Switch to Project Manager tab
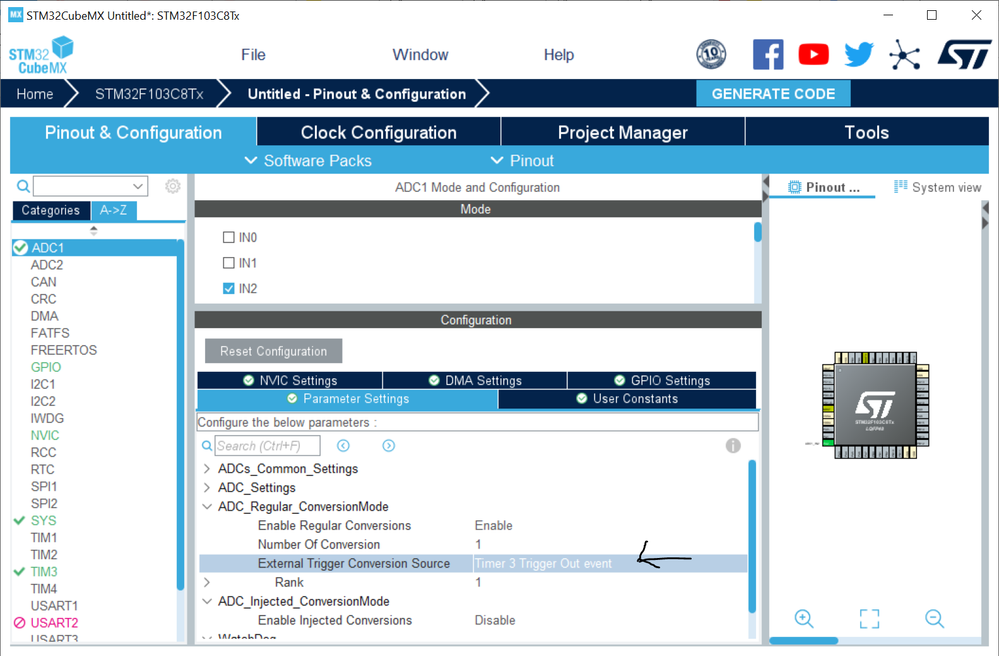Viewport: 999px width, 656px height. tap(622, 132)
